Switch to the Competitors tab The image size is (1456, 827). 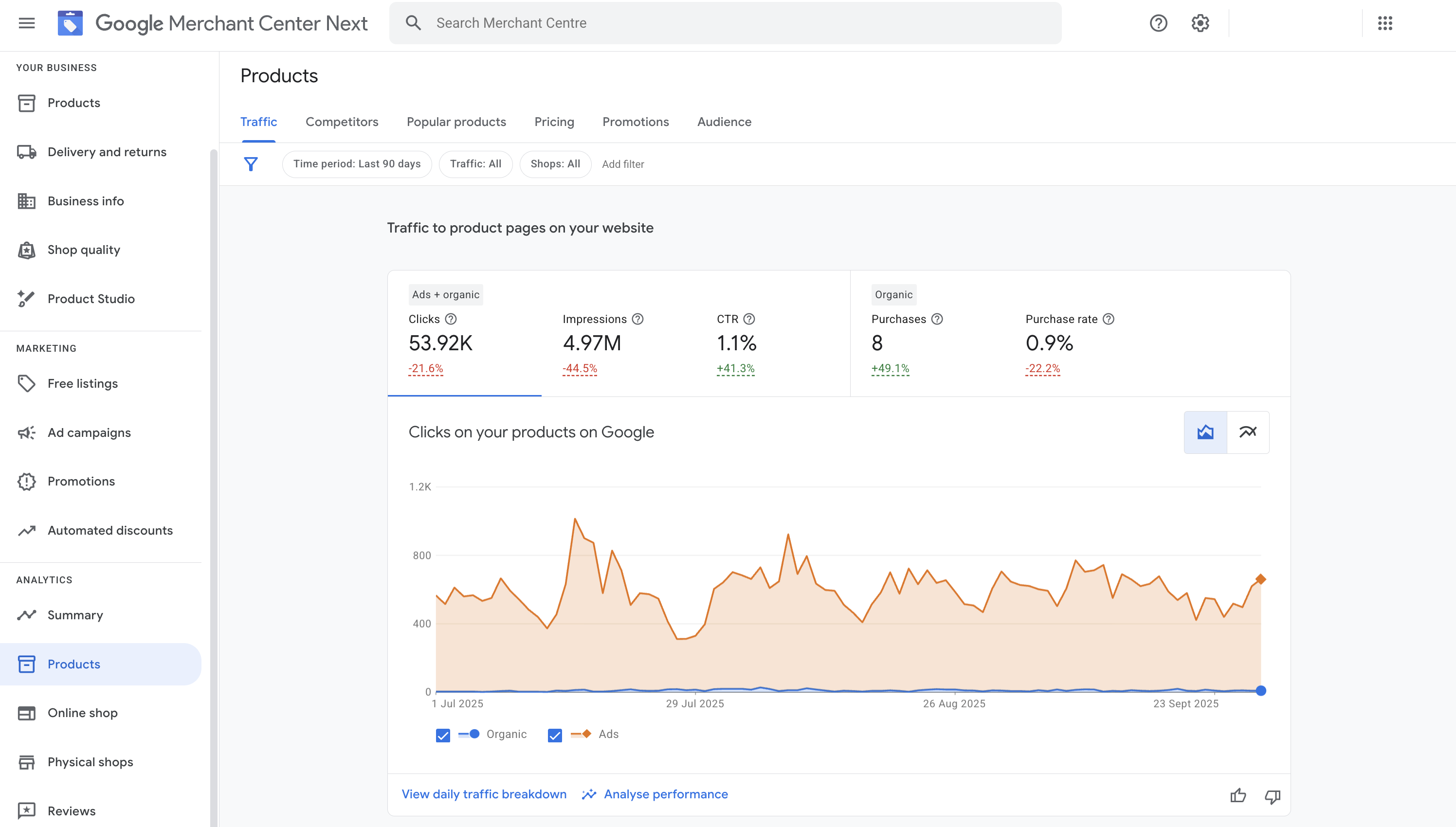[342, 122]
